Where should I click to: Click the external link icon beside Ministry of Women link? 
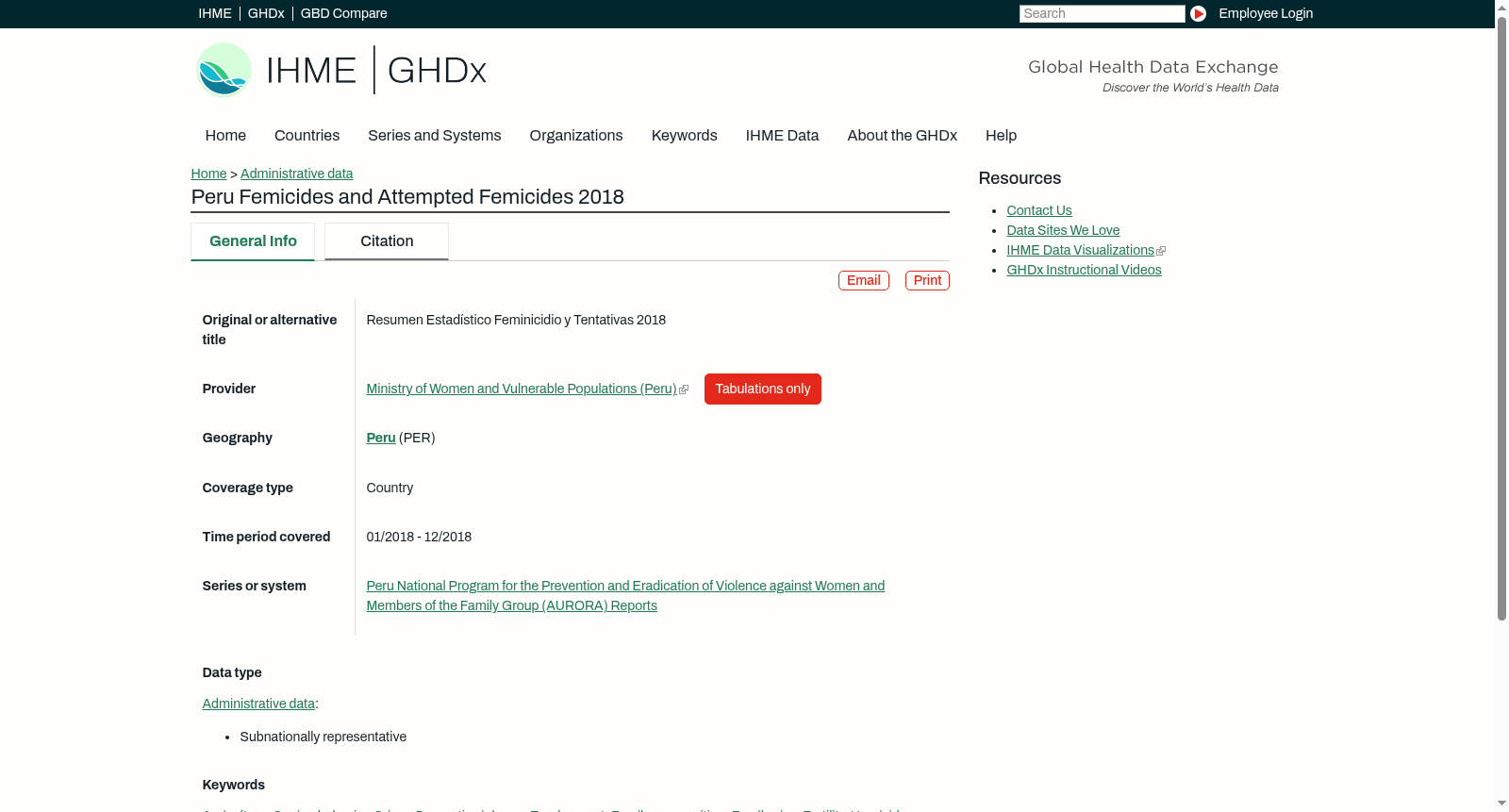(x=684, y=389)
